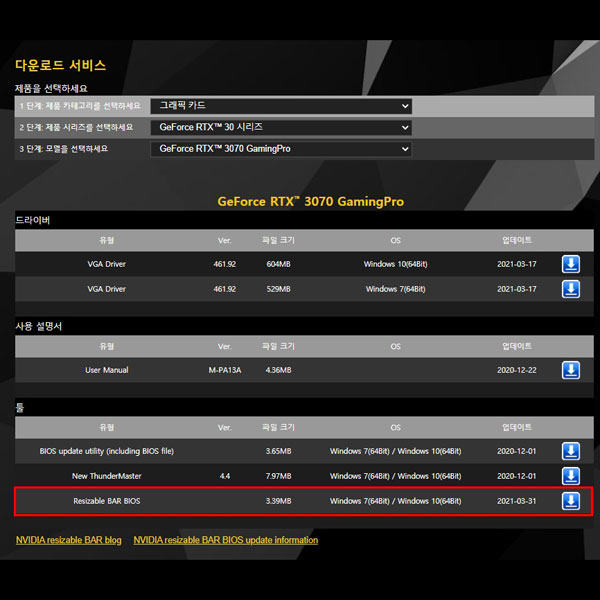Open the GeForce RTX 30 시리즈 series dropdown
The image size is (600, 600).
(x=281, y=127)
